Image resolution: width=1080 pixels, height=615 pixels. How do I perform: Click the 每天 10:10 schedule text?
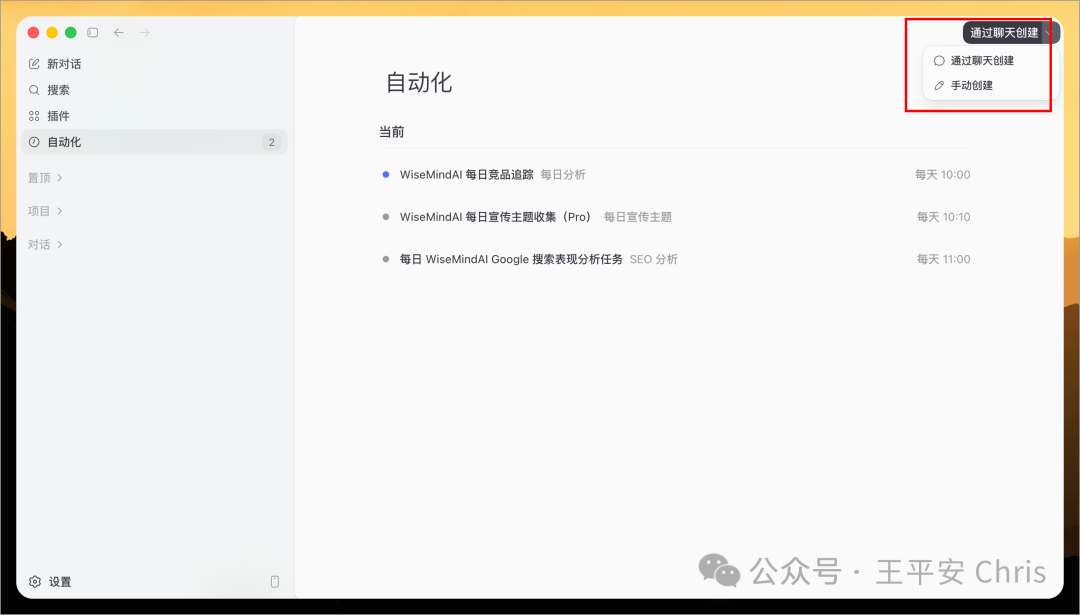click(943, 217)
